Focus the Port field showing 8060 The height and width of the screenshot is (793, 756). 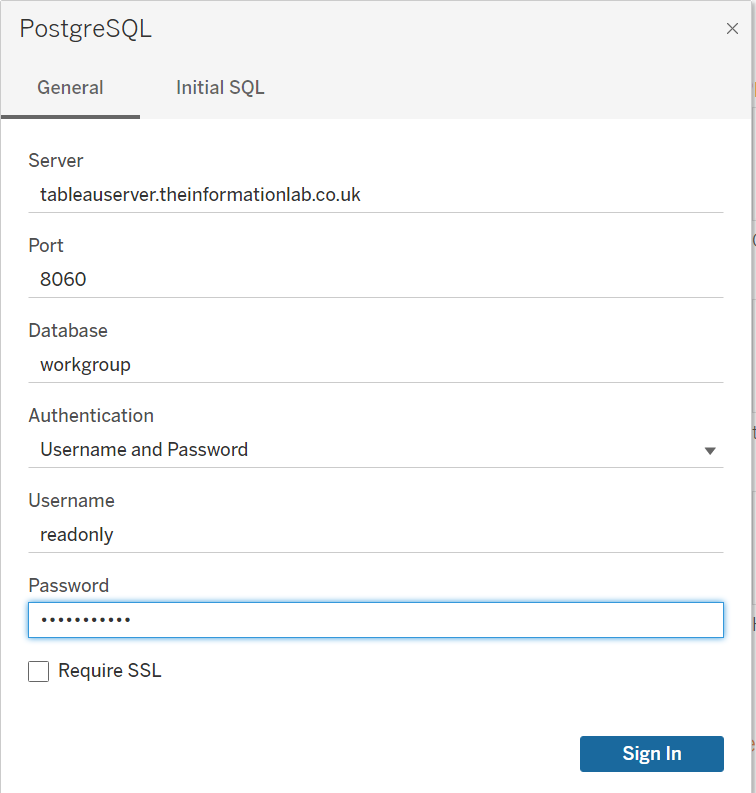click(x=375, y=280)
